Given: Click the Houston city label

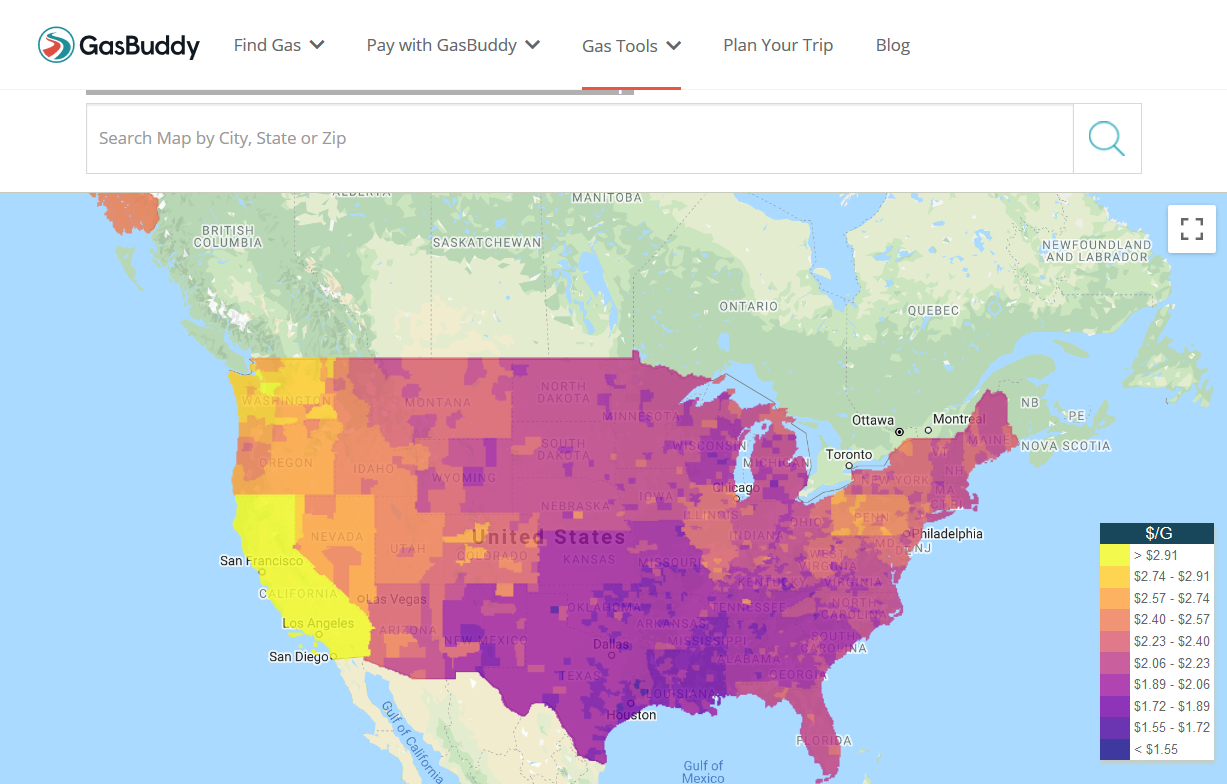Looking at the screenshot, I should [631, 715].
